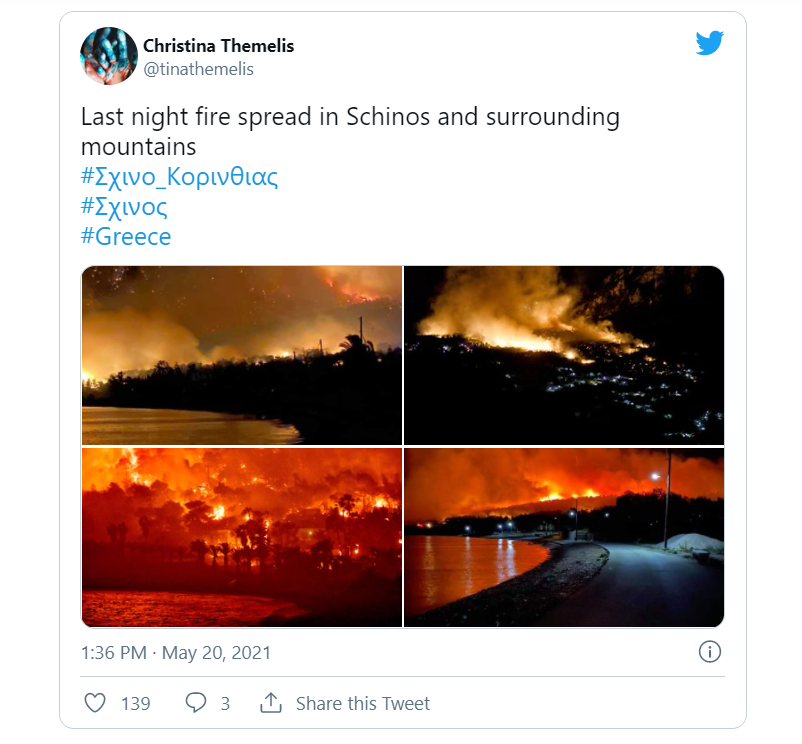Screen dimensions: 802x744
Task: Click the share upload arrow icon
Action: click(270, 703)
